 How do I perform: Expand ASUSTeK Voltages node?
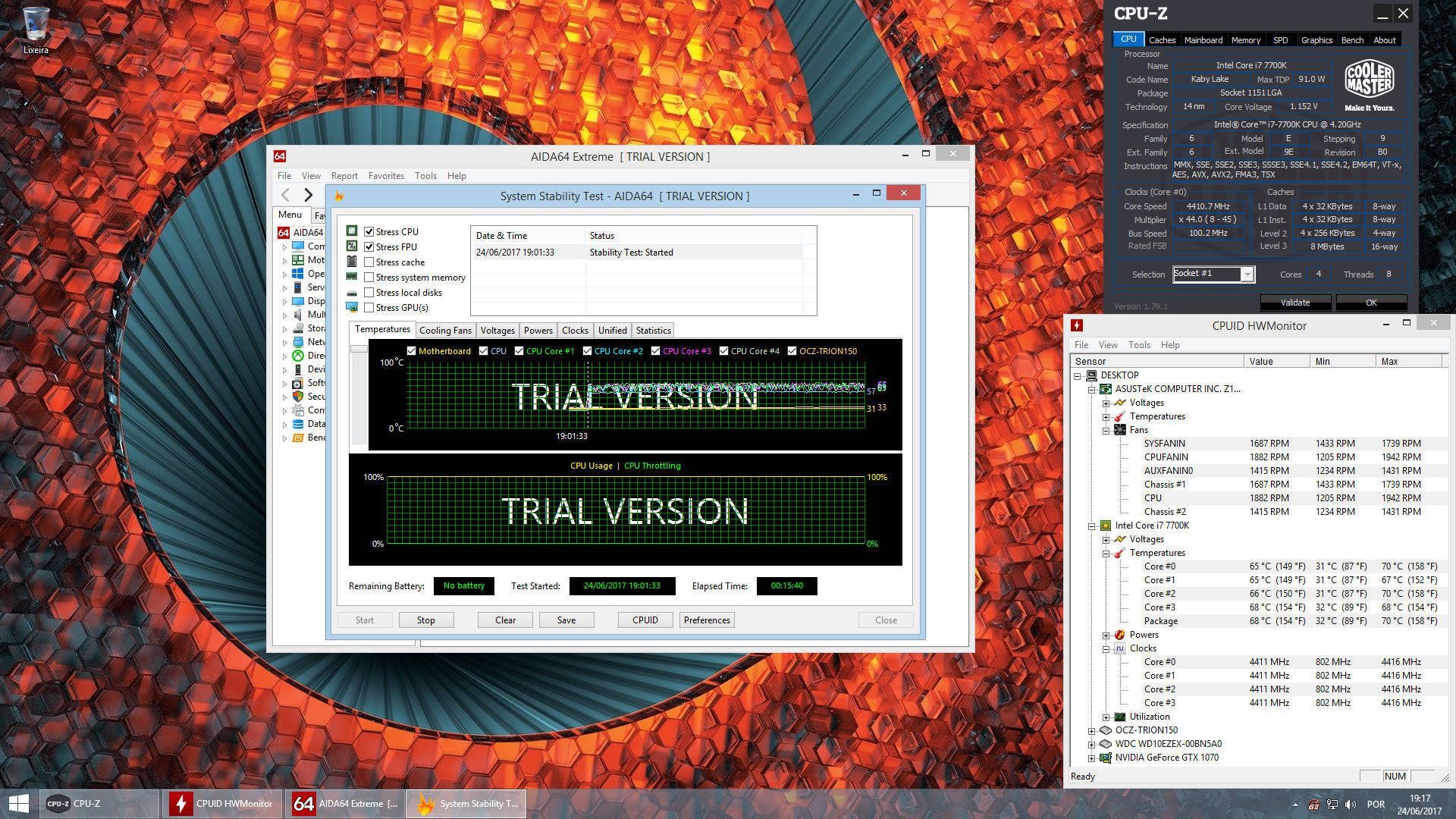click(x=1106, y=403)
